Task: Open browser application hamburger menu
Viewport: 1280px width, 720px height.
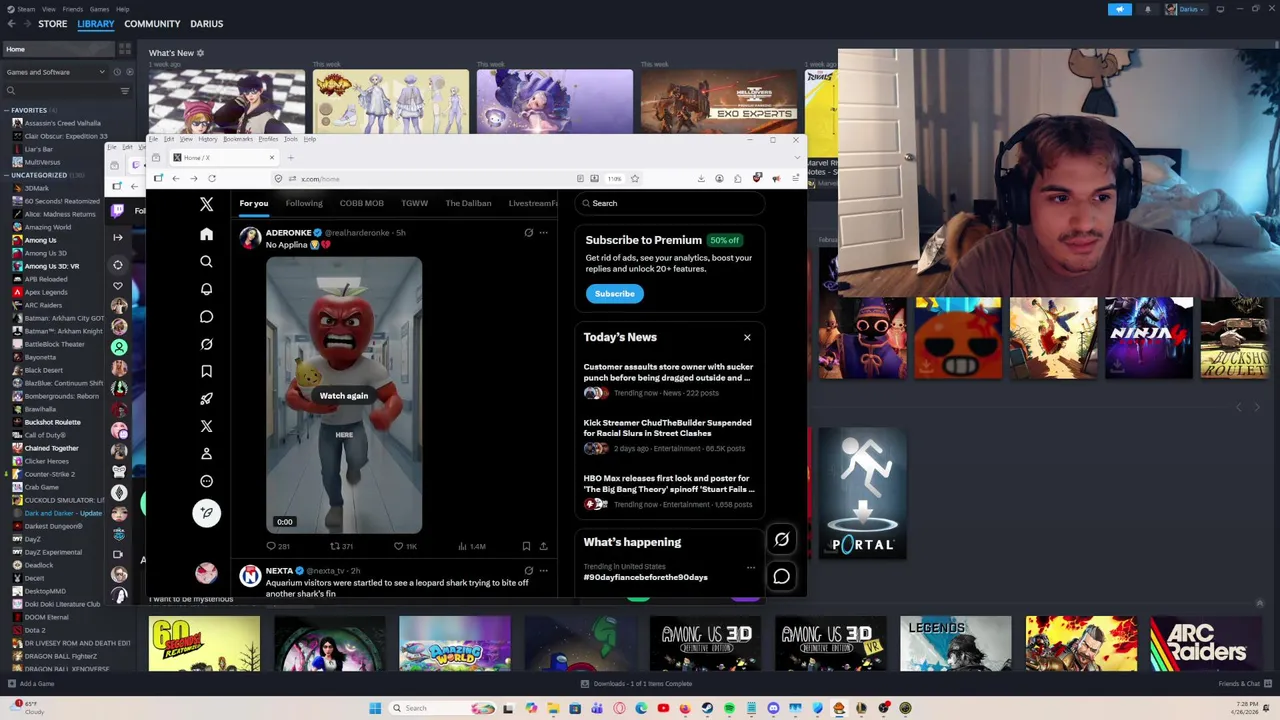Action: 795,179
